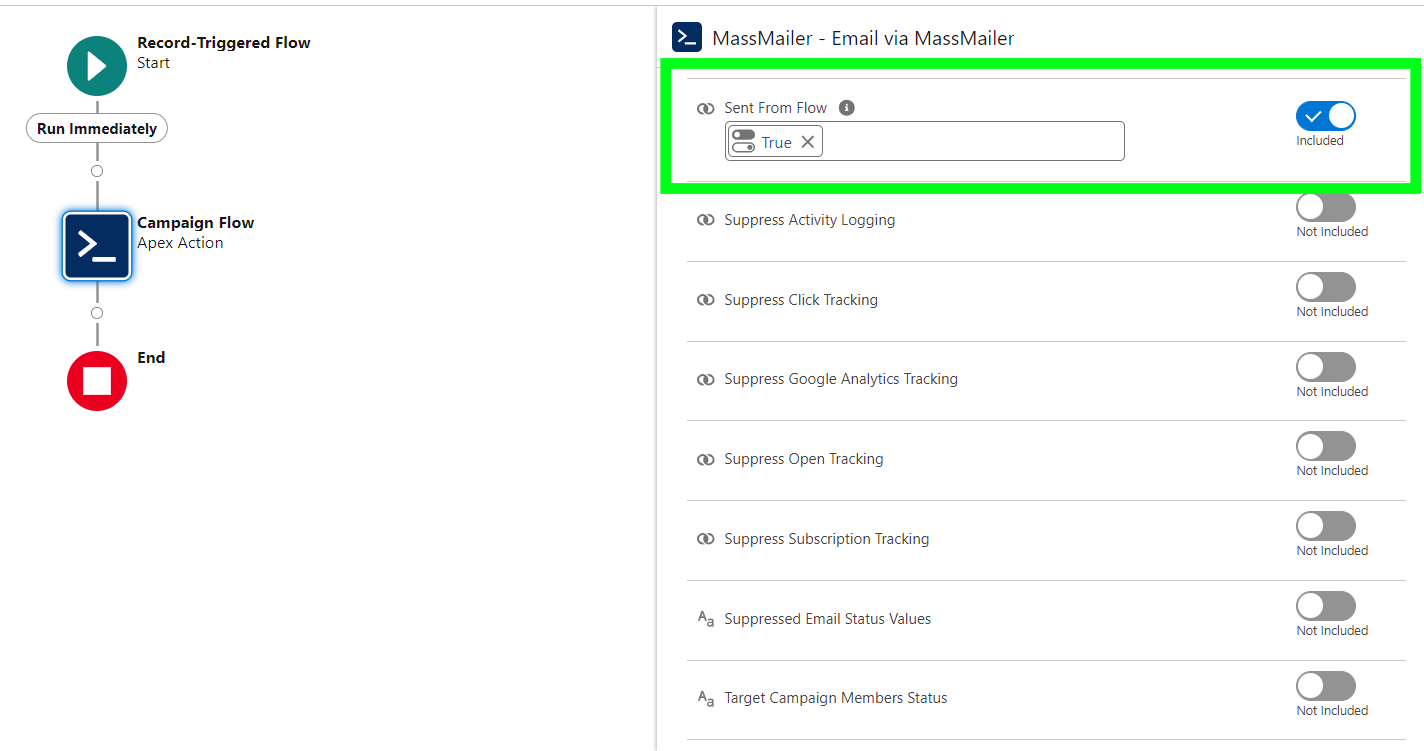Click the Suppress Google Analytics Tracking label
1424x751 pixels.
(x=841, y=379)
